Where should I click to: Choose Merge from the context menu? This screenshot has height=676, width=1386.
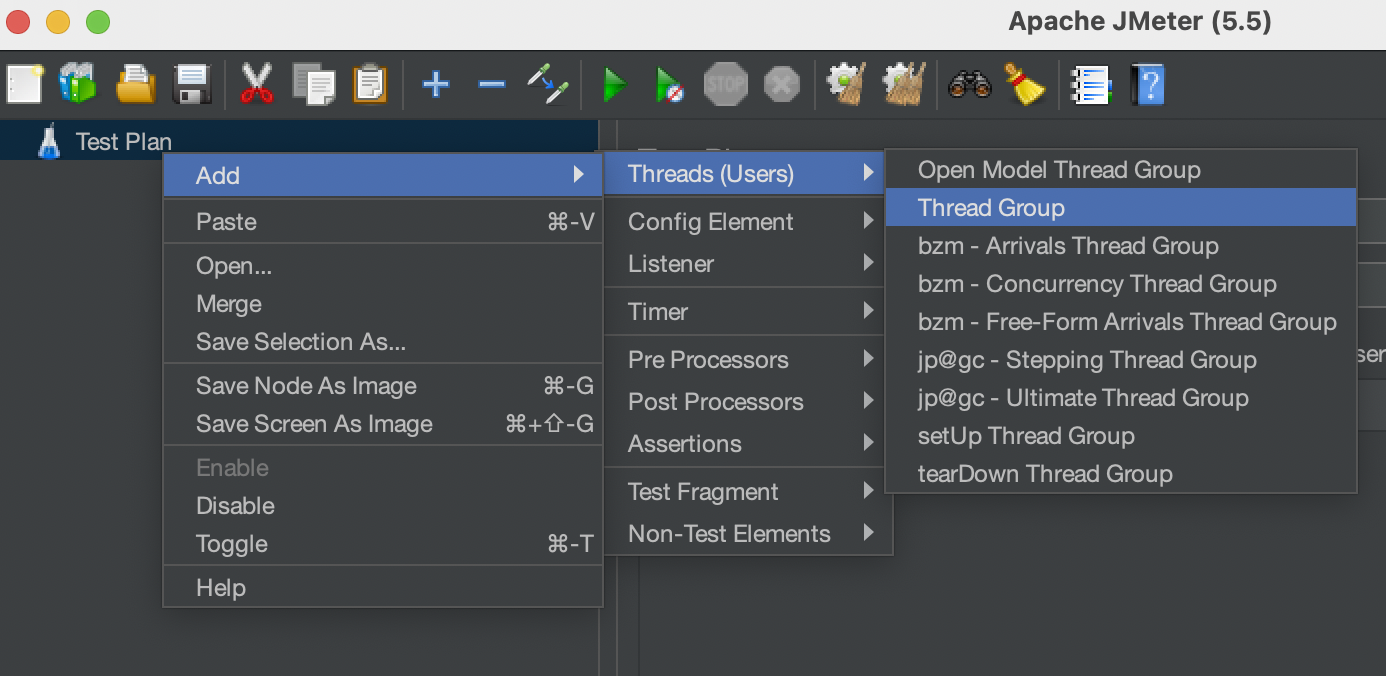[383, 304]
